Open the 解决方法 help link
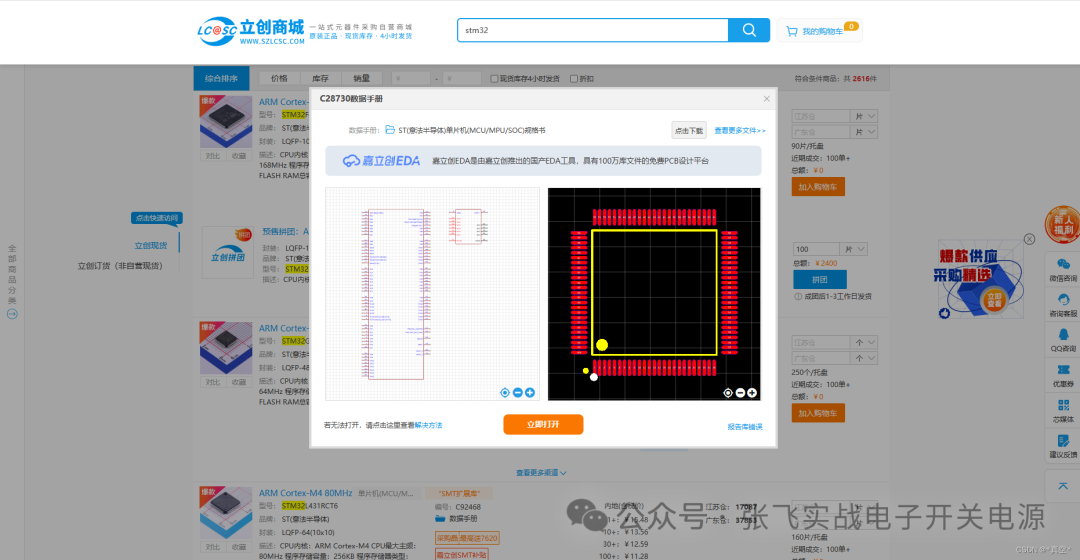This screenshot has height=560, width=1080. (x=428, y=426)
